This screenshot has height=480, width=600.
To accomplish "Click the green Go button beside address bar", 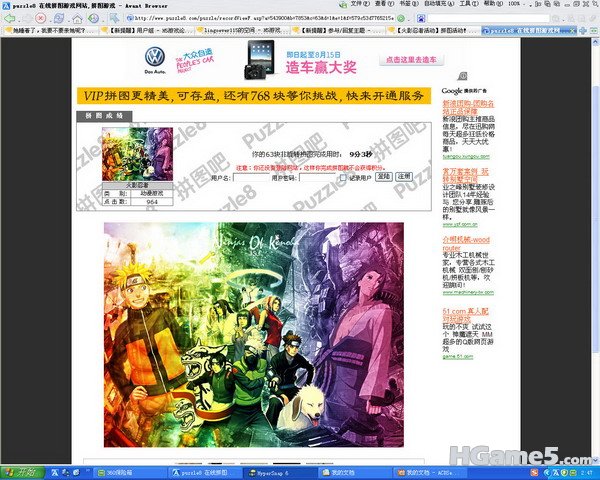I will (x=401, y=18).
